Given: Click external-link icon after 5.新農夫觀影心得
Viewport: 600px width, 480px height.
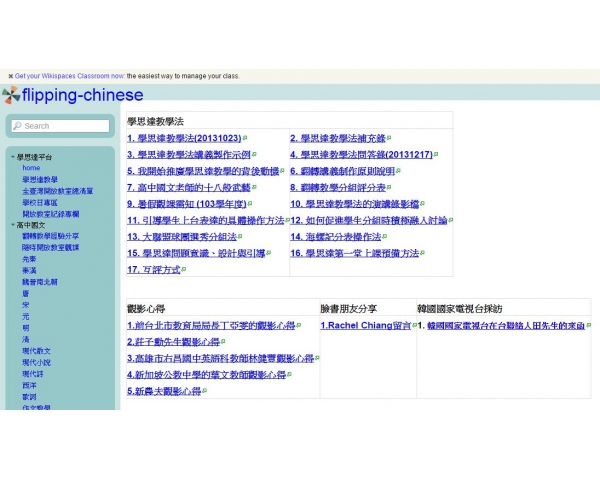Looking at the screenshot, I should [205, 391].
